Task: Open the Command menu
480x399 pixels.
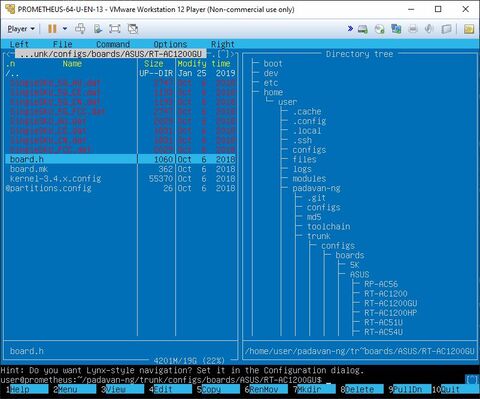Action: (x=113, y=44)
